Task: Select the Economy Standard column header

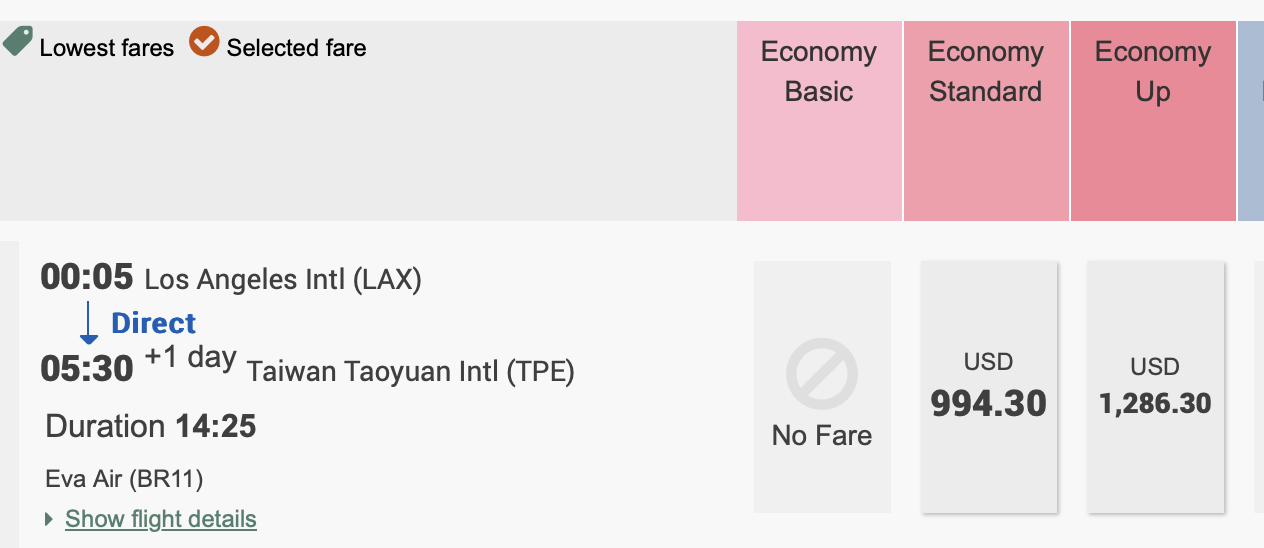Action: (986, 72)
